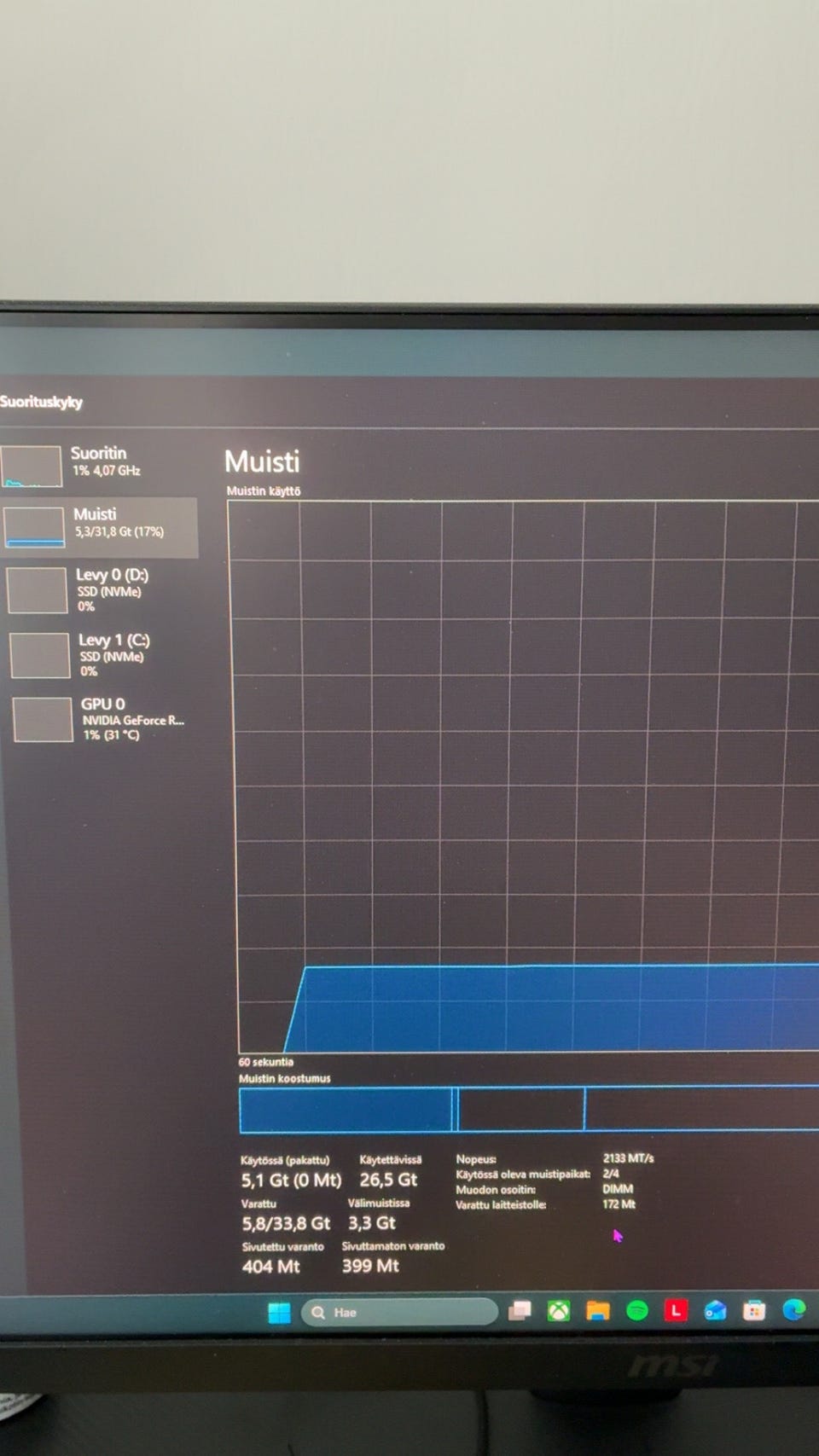Open Task View from the taskbar
819x1456 pixels.
(x=520, y=1311)
